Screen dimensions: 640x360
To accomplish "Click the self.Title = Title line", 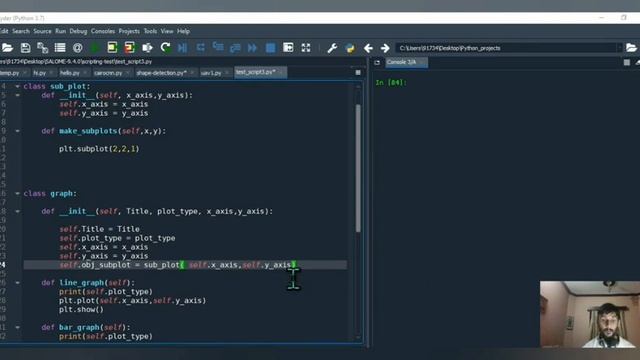I will point(99,229).
